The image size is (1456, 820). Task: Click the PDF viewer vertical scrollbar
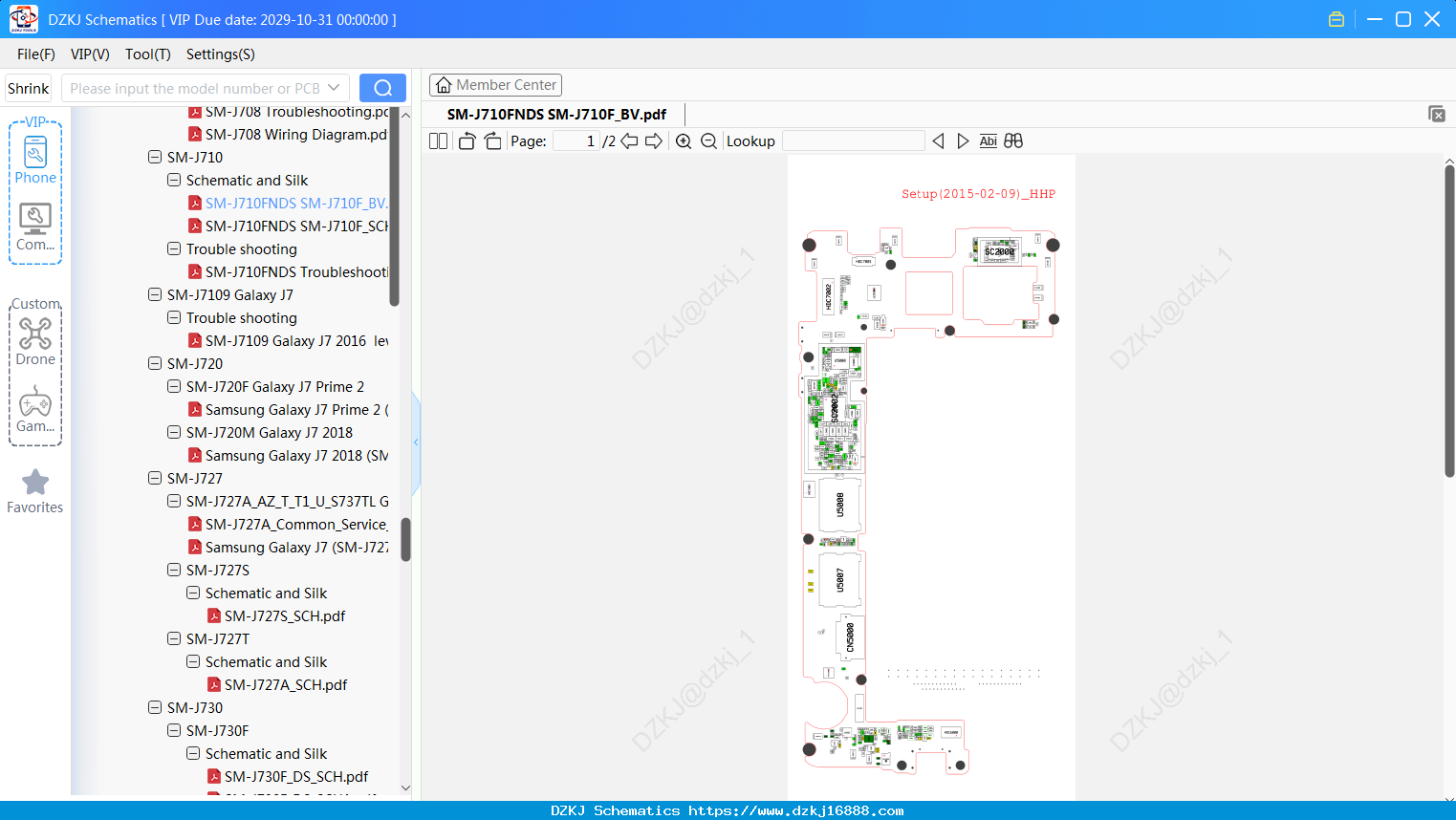(1449, 320)
